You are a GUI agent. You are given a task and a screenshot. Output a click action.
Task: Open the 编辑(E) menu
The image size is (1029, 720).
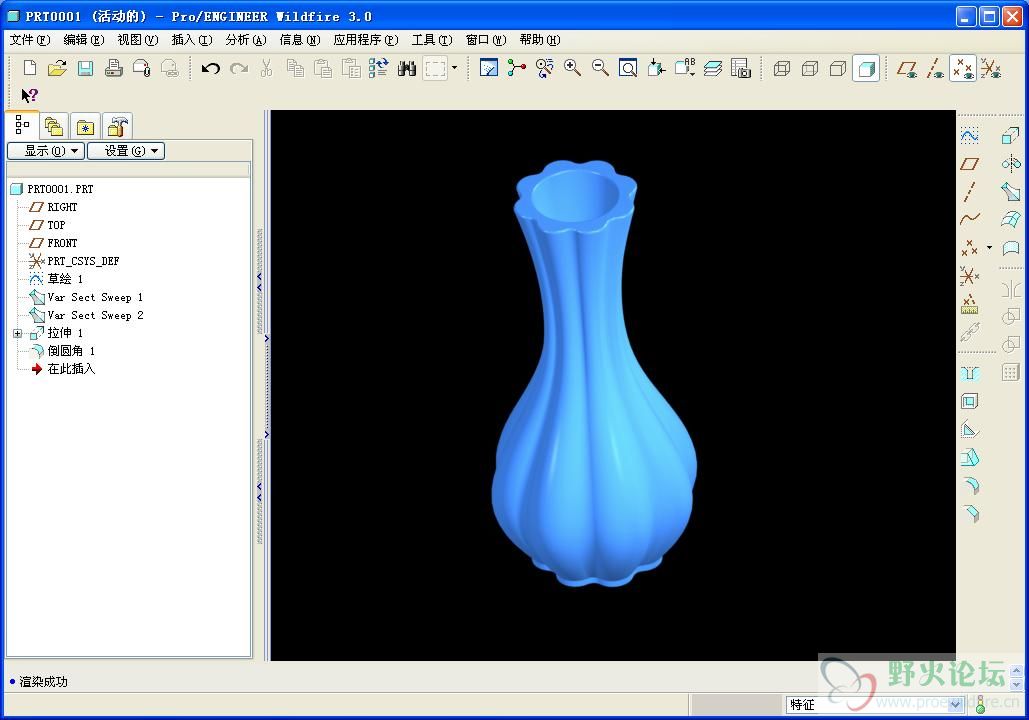pos(83,40)
